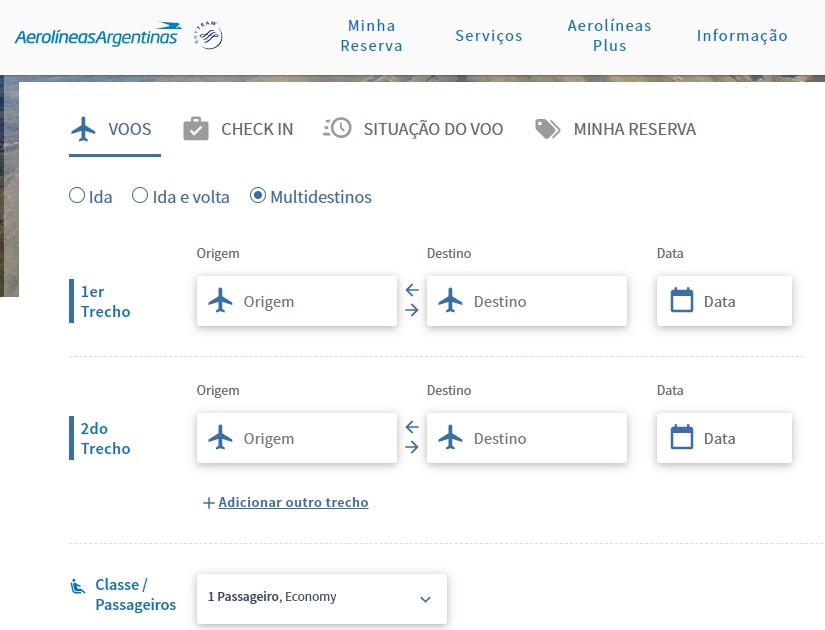Open the Informação menu

(742, 36)
